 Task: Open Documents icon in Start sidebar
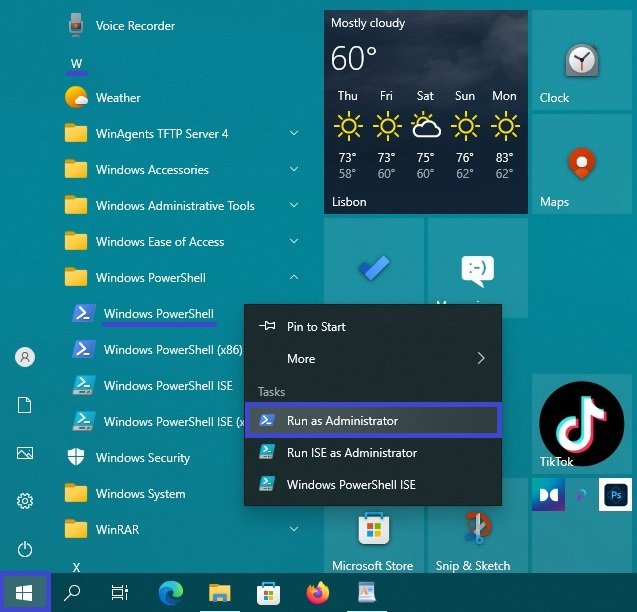[x=25, y=405]
